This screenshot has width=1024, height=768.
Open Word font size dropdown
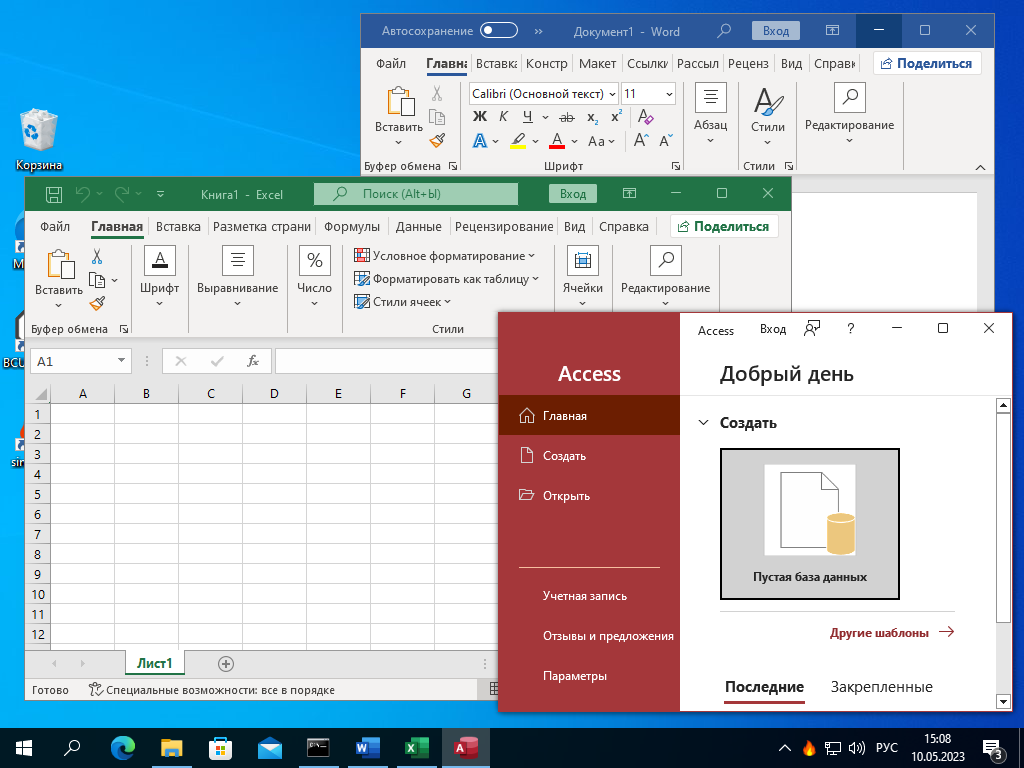point(669,94)
